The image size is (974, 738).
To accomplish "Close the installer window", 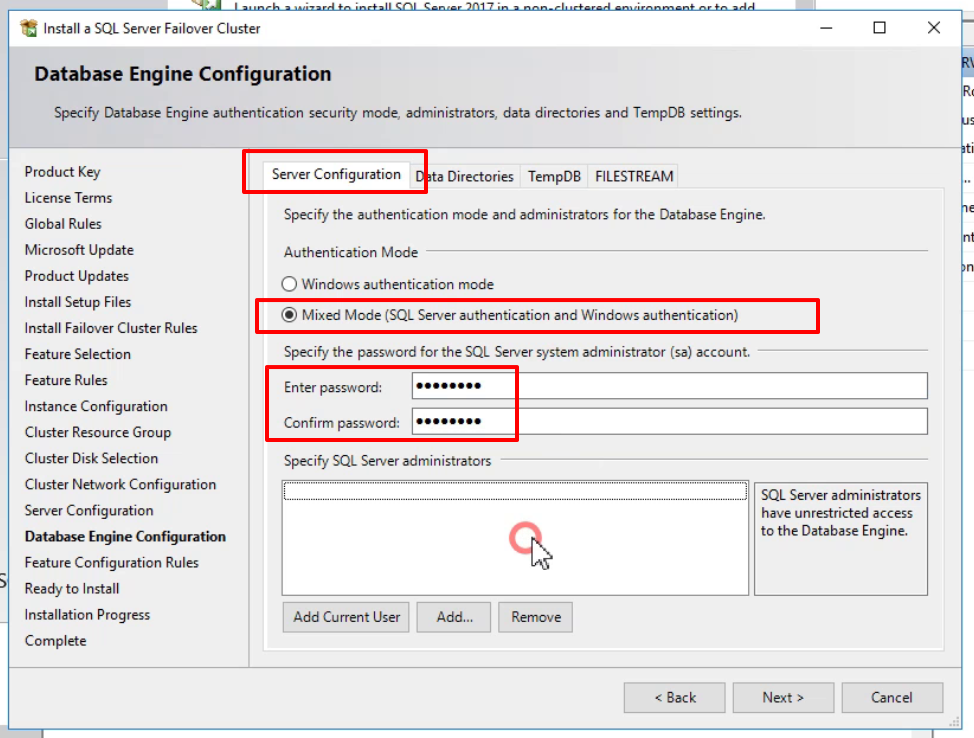I will (x=934, y=28).
